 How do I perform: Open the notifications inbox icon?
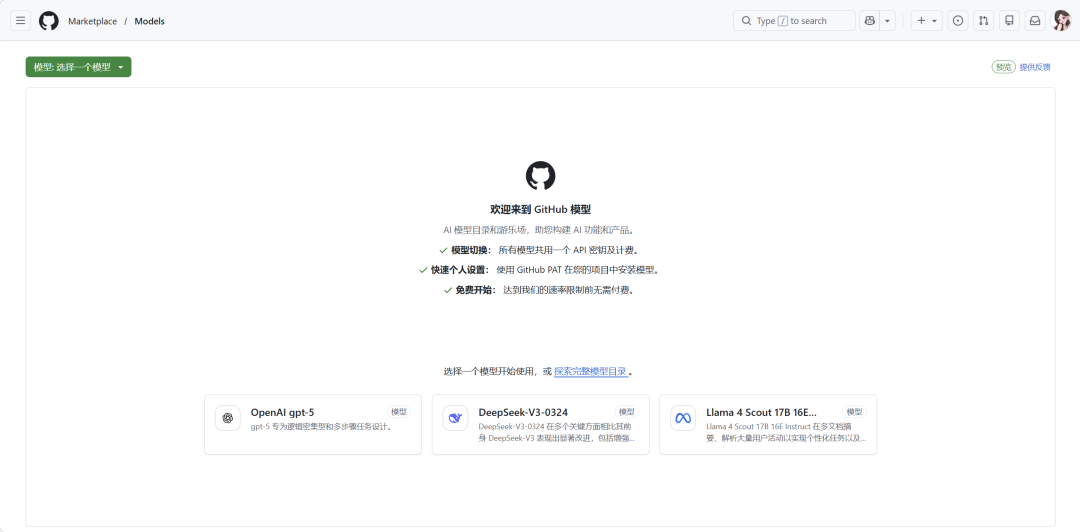pos(1035,21)
